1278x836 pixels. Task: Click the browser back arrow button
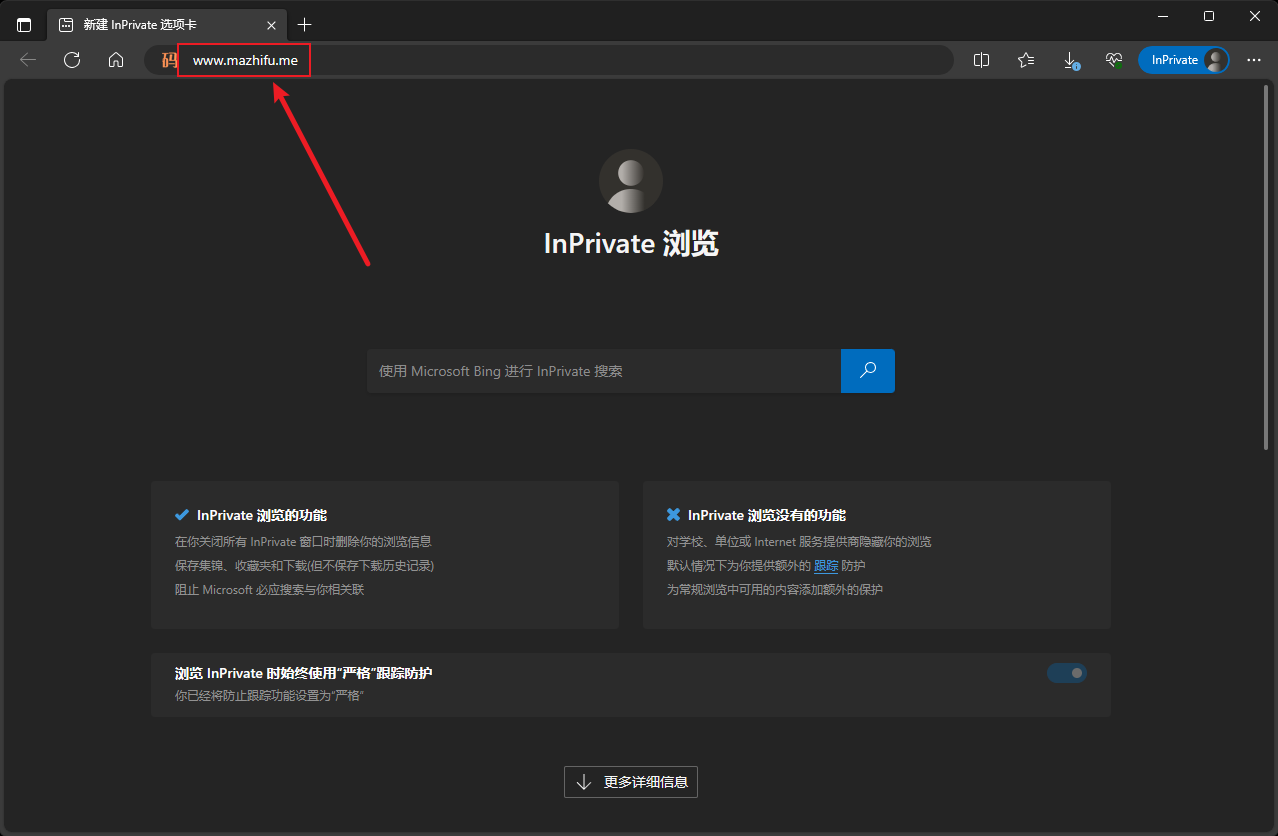[28, 60]
